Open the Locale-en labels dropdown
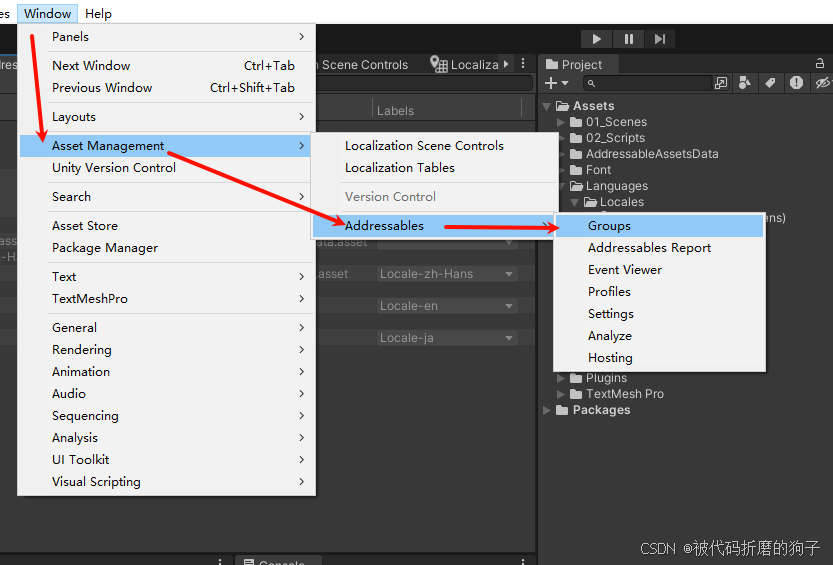The height and width of the screenshot is (565, 833). pos(447,306)
